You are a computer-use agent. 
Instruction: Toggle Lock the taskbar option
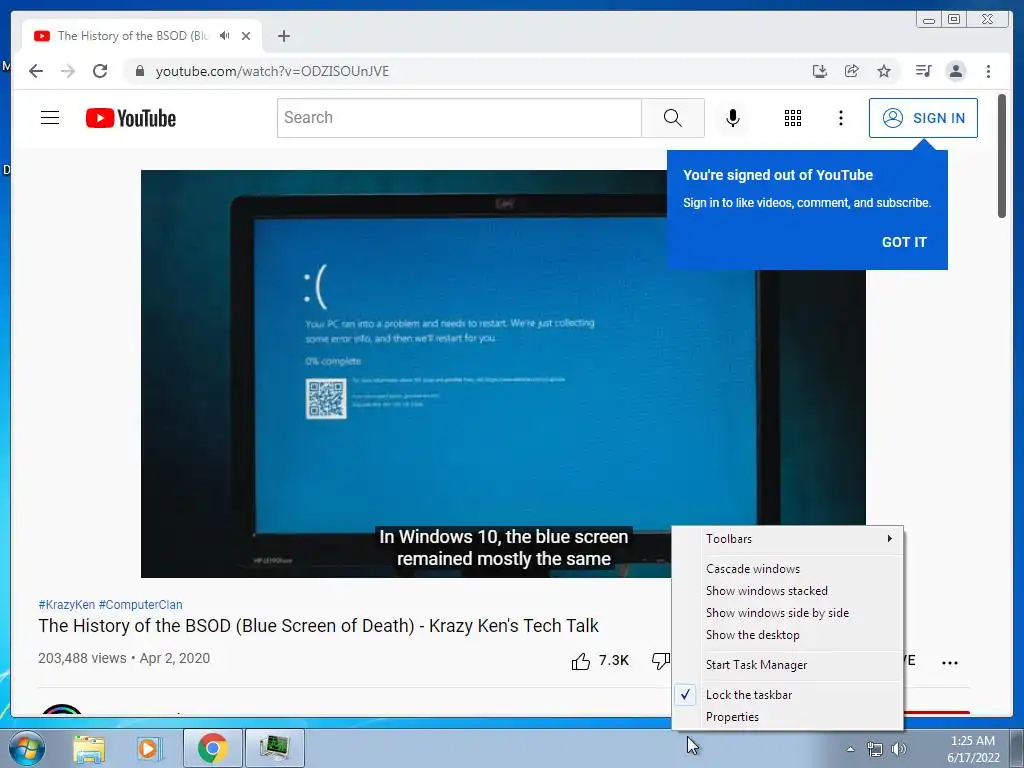(x=788, y=695)
